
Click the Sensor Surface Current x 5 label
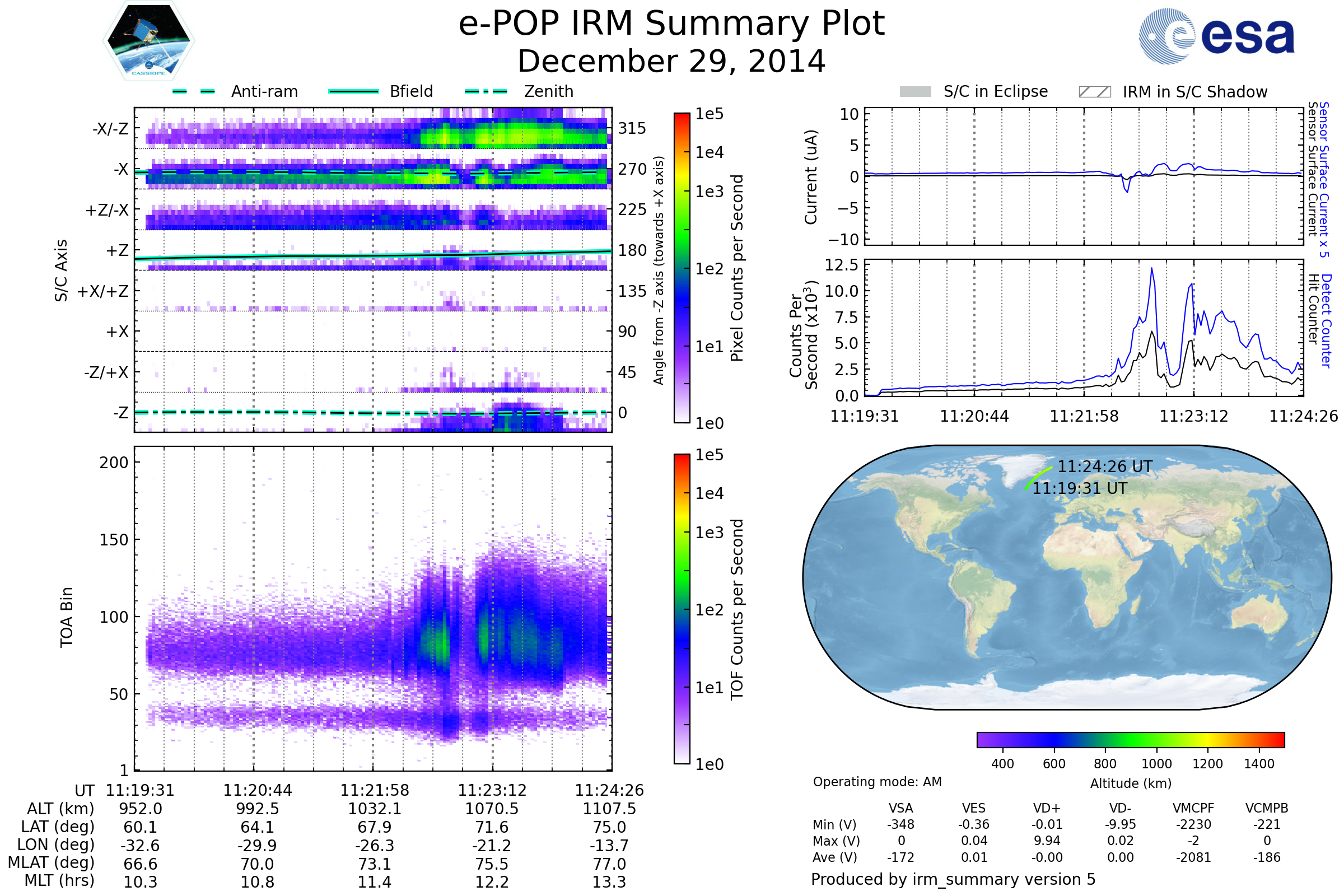click(1323, 179)
